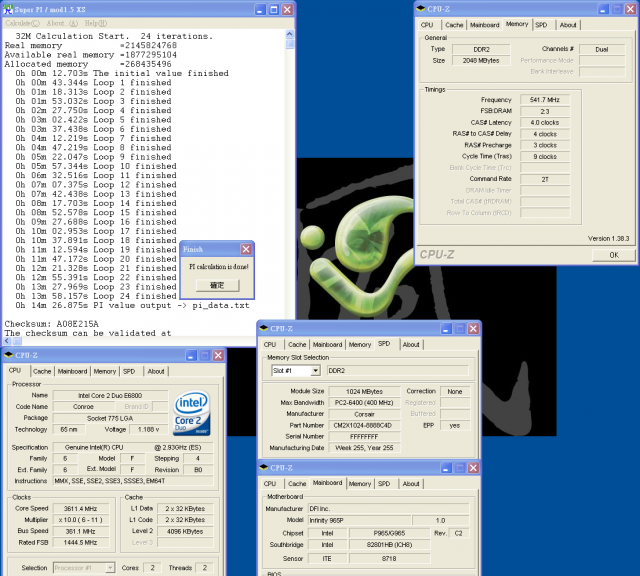Click CPU-Z icon in Mainboard window title bar
The width and height of the screenshot is (640, 576).
pos(264,467)
